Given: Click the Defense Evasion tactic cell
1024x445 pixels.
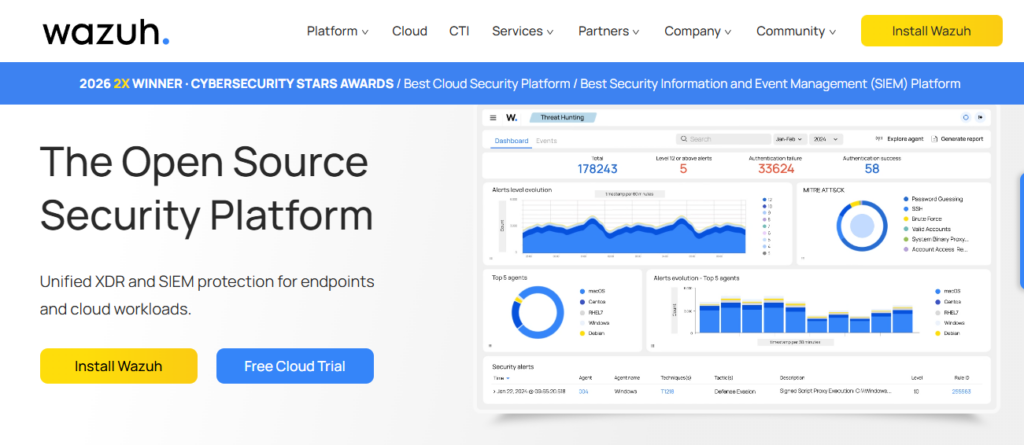Looking at the screenshot, I should [735, 391].
